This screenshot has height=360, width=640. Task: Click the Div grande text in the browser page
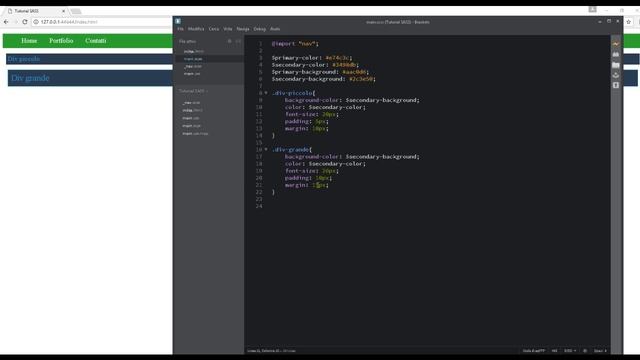pos(30,78)
